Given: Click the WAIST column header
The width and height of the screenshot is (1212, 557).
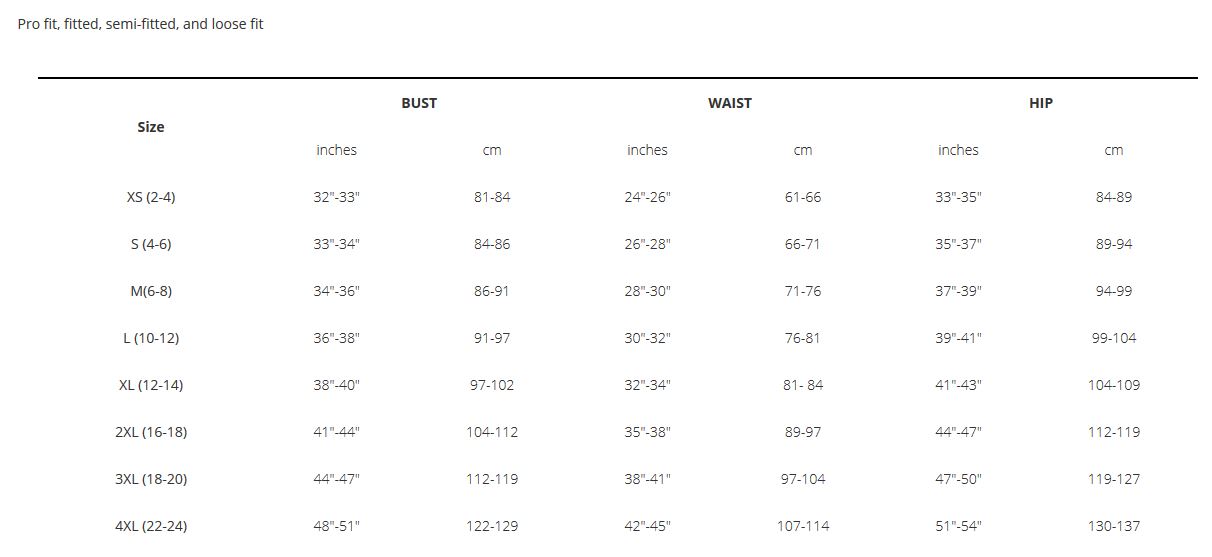Looking at the screenshot, I should [730, 103].
